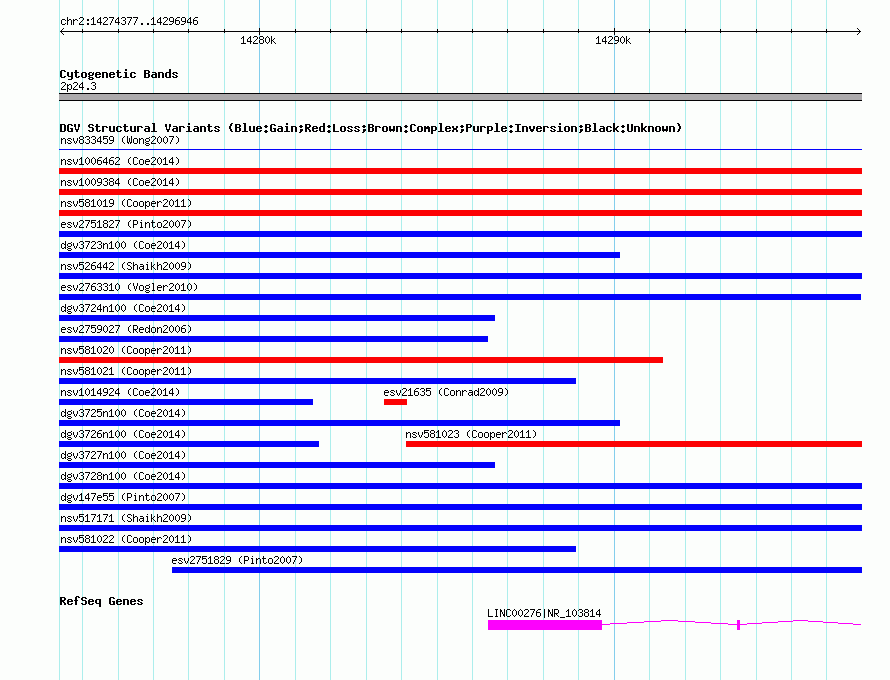890x680 pixels.
Task: Click the left arrowhead of the ruler
Action: pyautogui.click(x=62, y=31)
